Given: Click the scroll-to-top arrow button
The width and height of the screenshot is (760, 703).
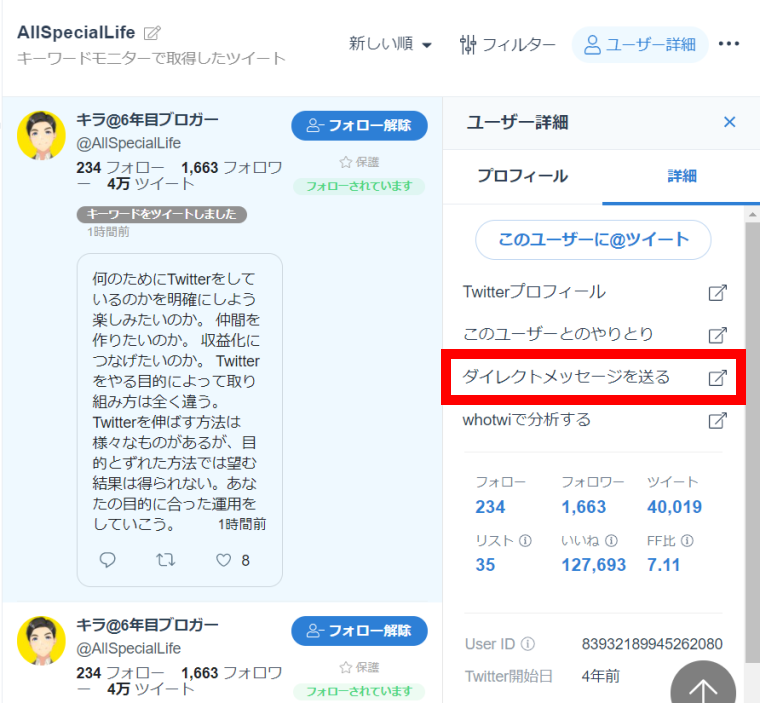Looking at the screenshot, I should coord(702,688).
